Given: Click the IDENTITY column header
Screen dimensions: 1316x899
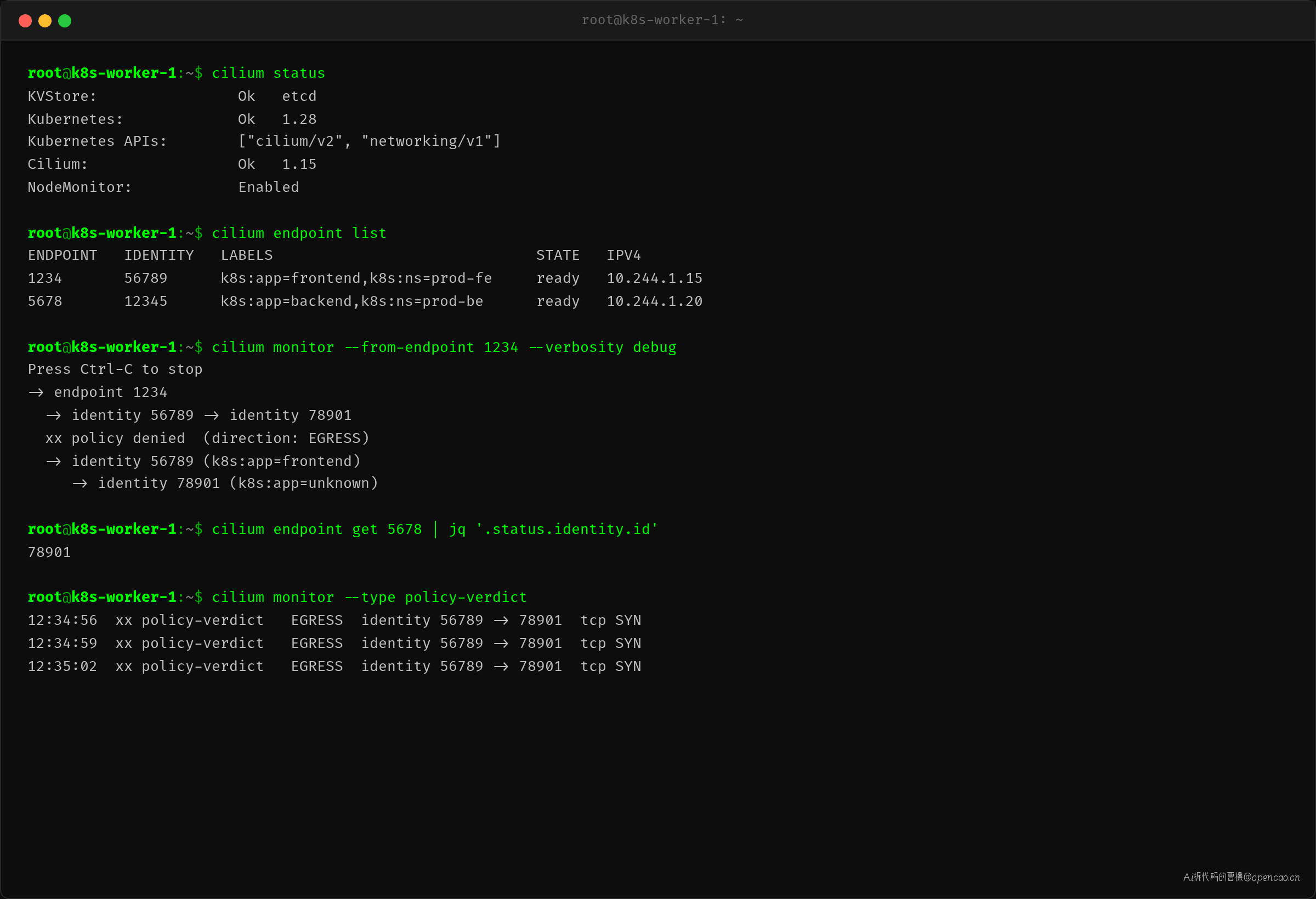Looking at the screenshot, I should pyautogui.click(x=159, y=255).
